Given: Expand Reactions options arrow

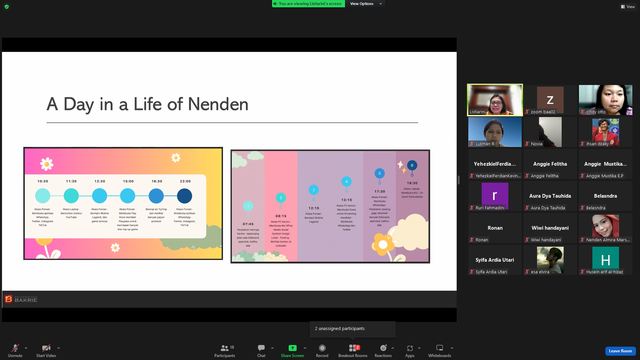Looking at the screenshot, I should 393,348.
